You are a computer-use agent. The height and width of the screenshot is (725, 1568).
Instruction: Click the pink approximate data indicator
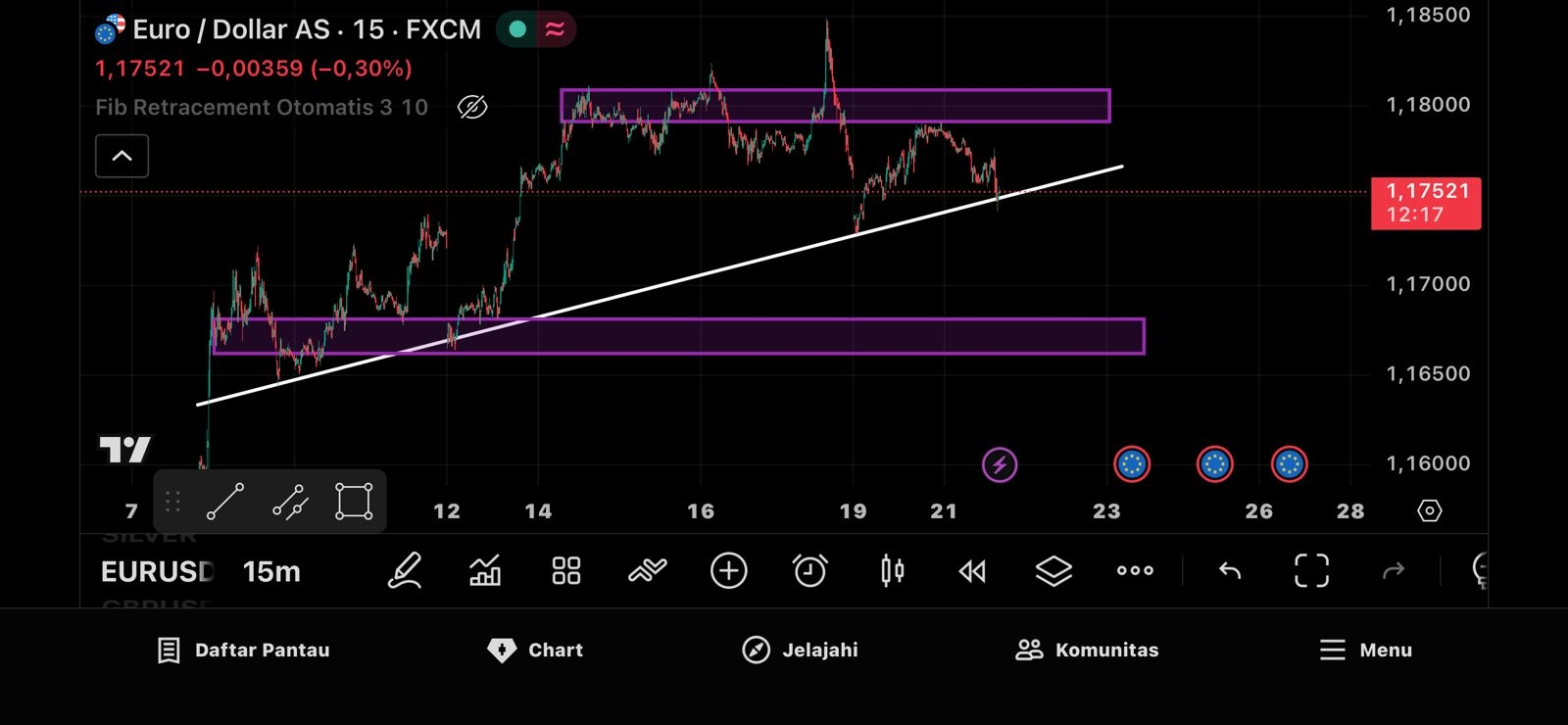pos(555,29)
